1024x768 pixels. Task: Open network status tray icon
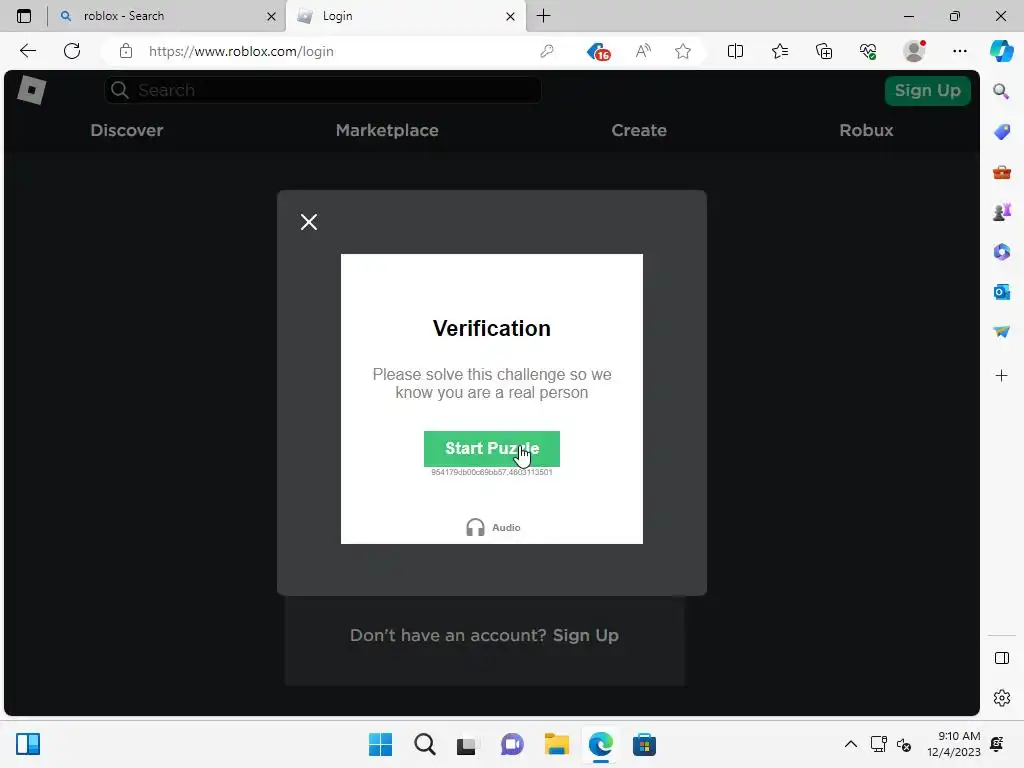point(878,744)
